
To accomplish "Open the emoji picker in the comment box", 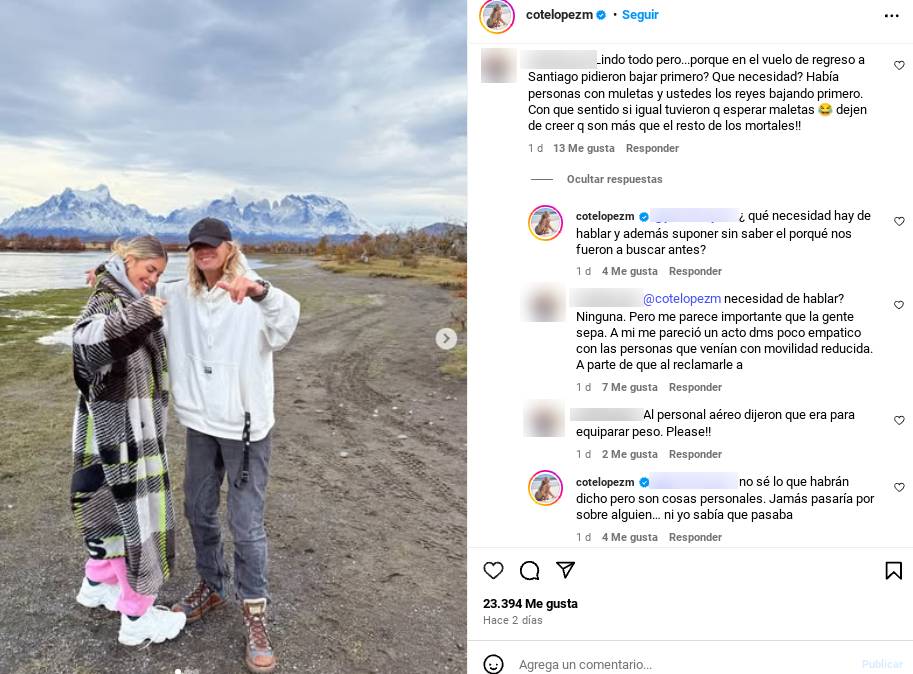I will (x=493, y=664).
